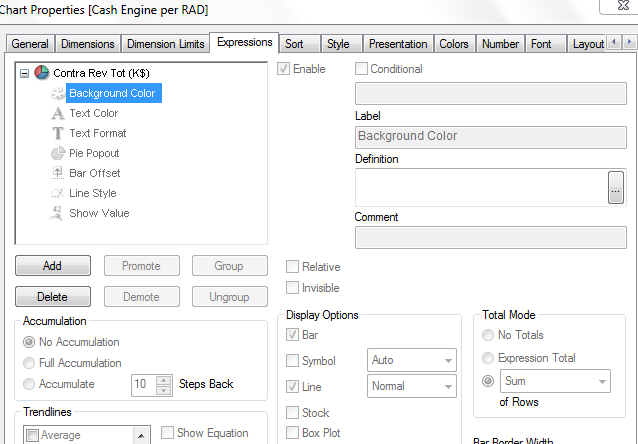
Task: Toggle the Symbol display option checkbox
Action: 293,360
